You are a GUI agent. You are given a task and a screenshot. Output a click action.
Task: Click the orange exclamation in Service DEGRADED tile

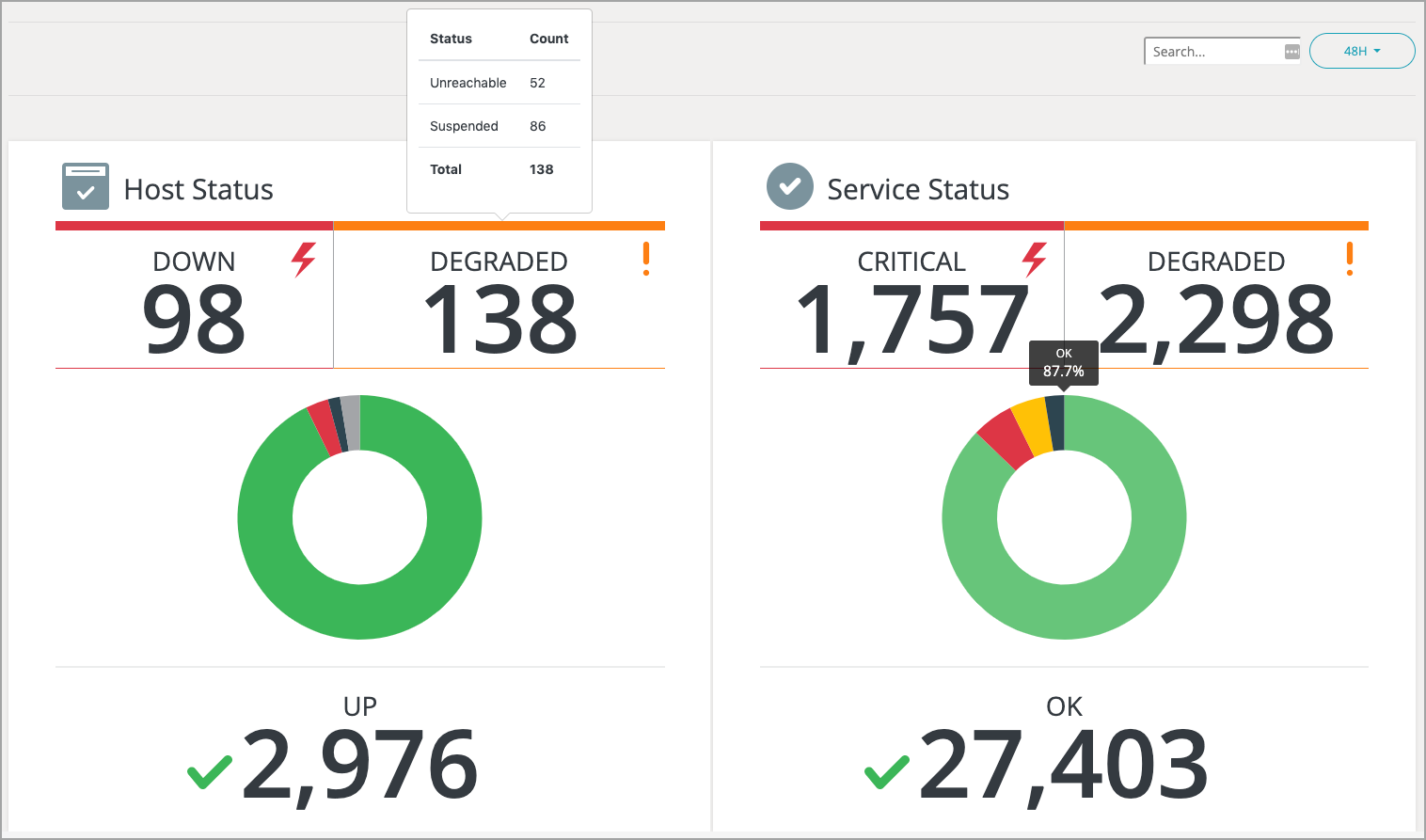[x=1350, y=259]
